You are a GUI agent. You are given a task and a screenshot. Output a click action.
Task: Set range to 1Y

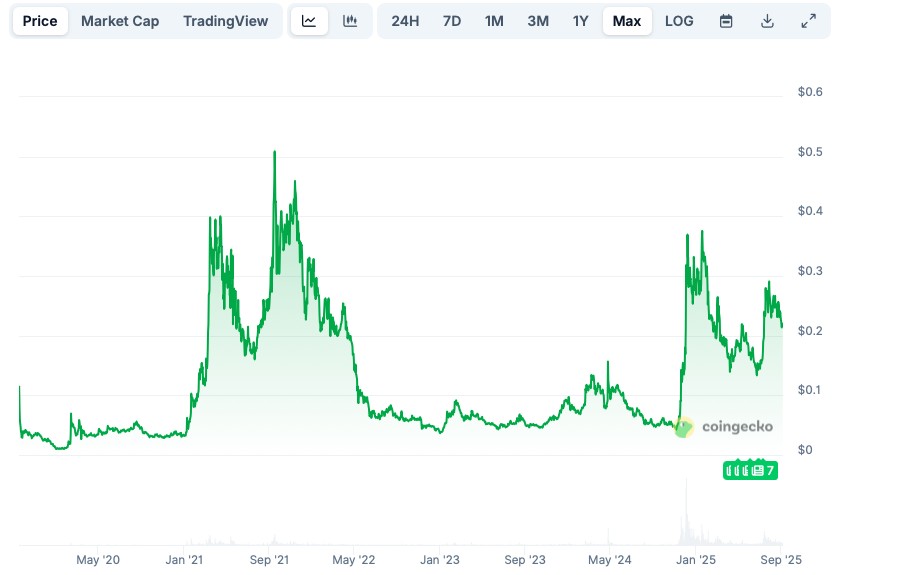click(580, 21)
